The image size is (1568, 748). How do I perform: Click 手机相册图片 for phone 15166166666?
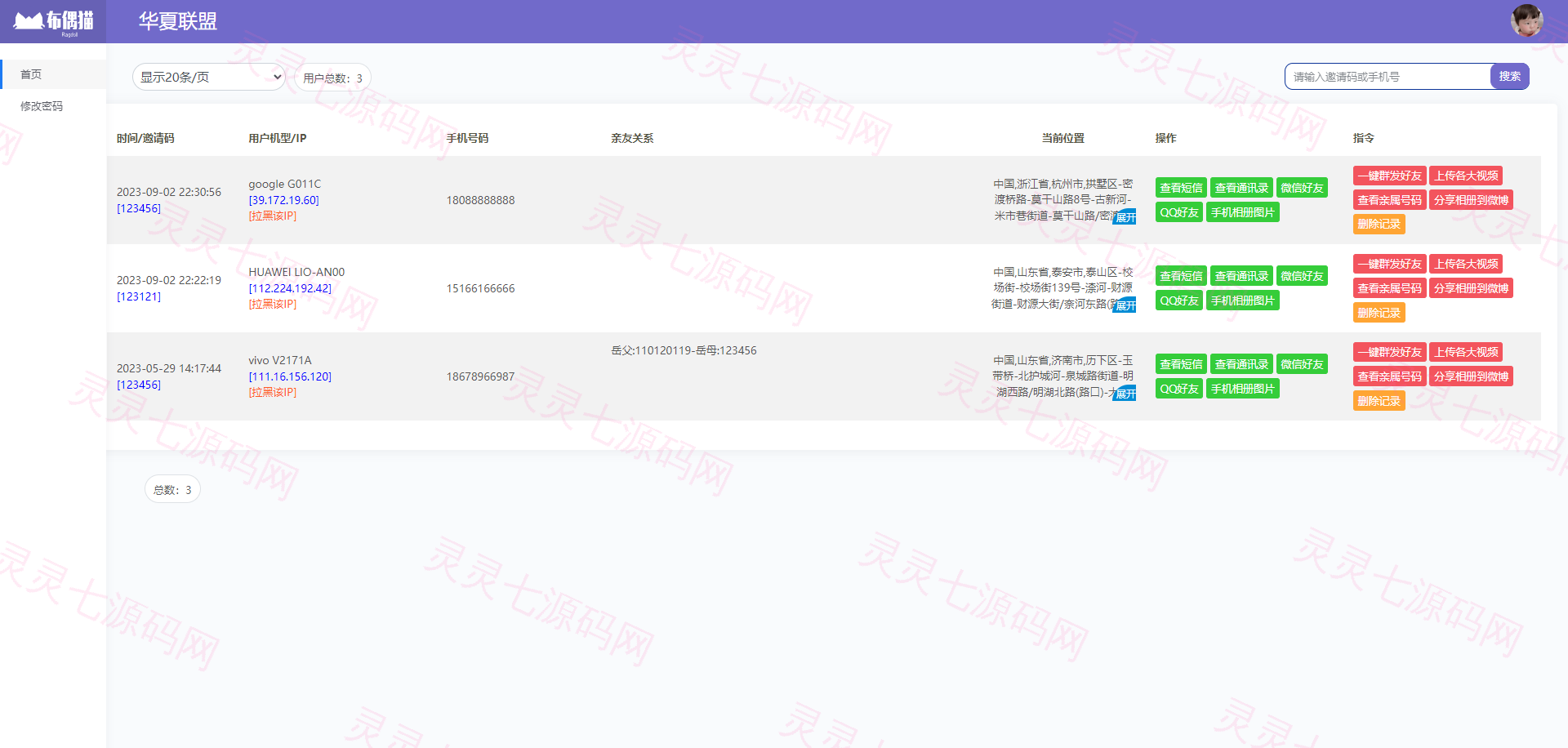(x=1243, y=301)
